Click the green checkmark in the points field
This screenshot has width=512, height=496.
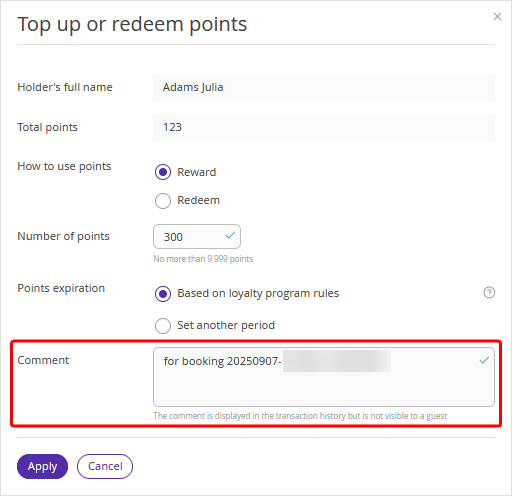(x=230, y=236)
